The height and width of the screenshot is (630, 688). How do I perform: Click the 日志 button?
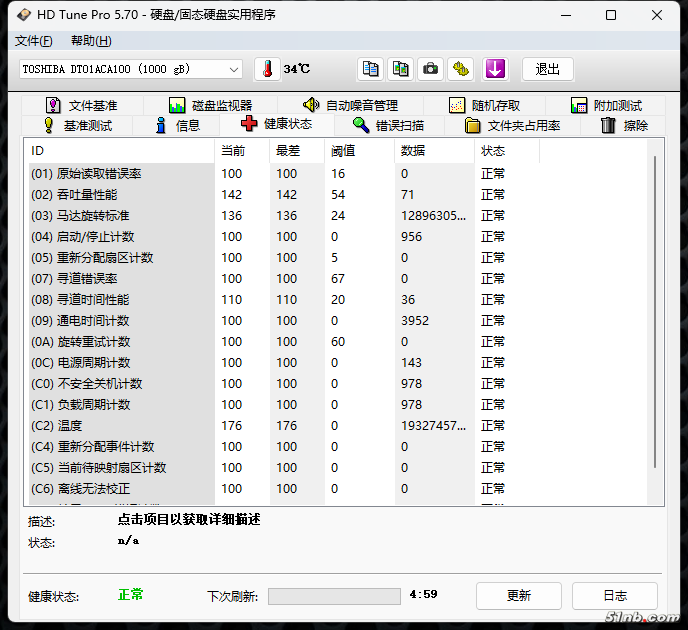tap(615, 596)
